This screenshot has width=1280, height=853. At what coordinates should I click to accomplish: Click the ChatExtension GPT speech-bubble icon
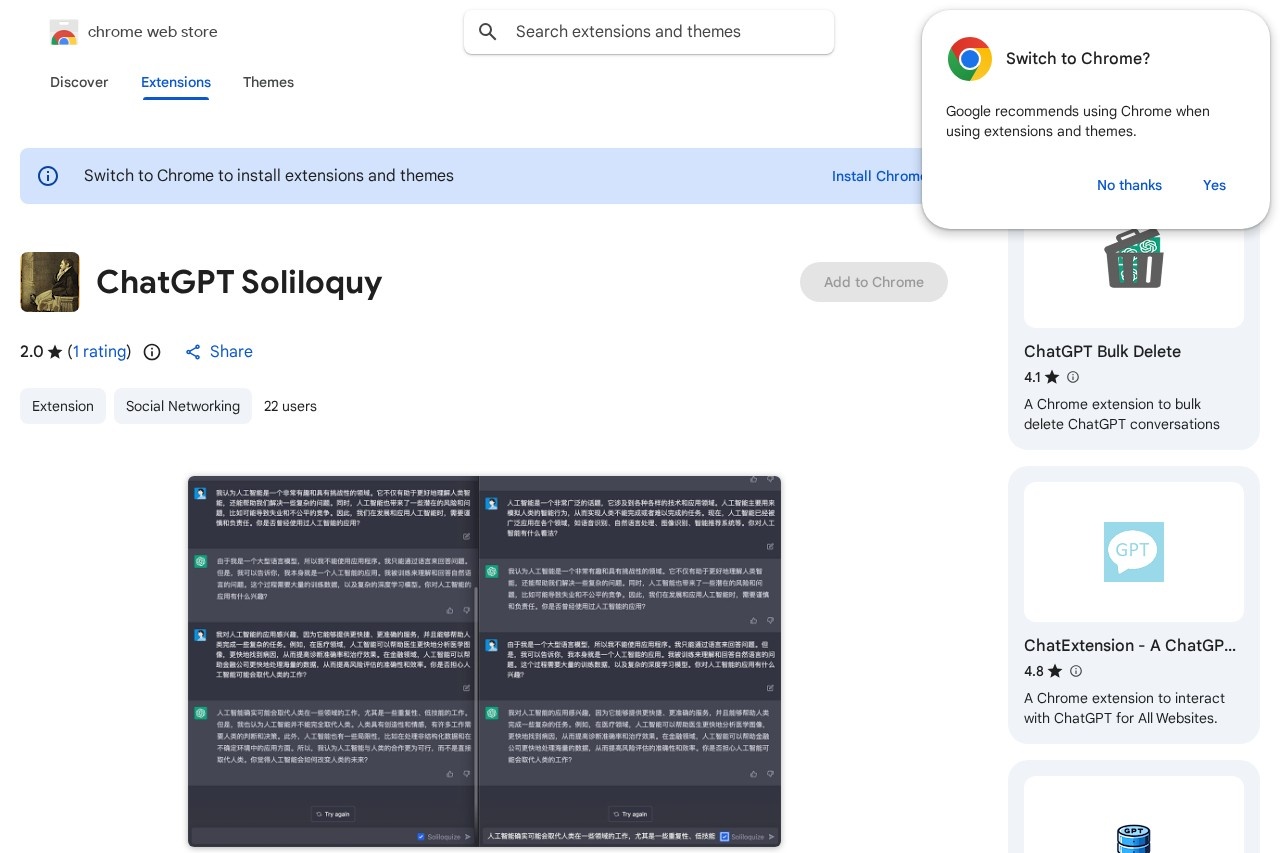(x=1133, y=552)
